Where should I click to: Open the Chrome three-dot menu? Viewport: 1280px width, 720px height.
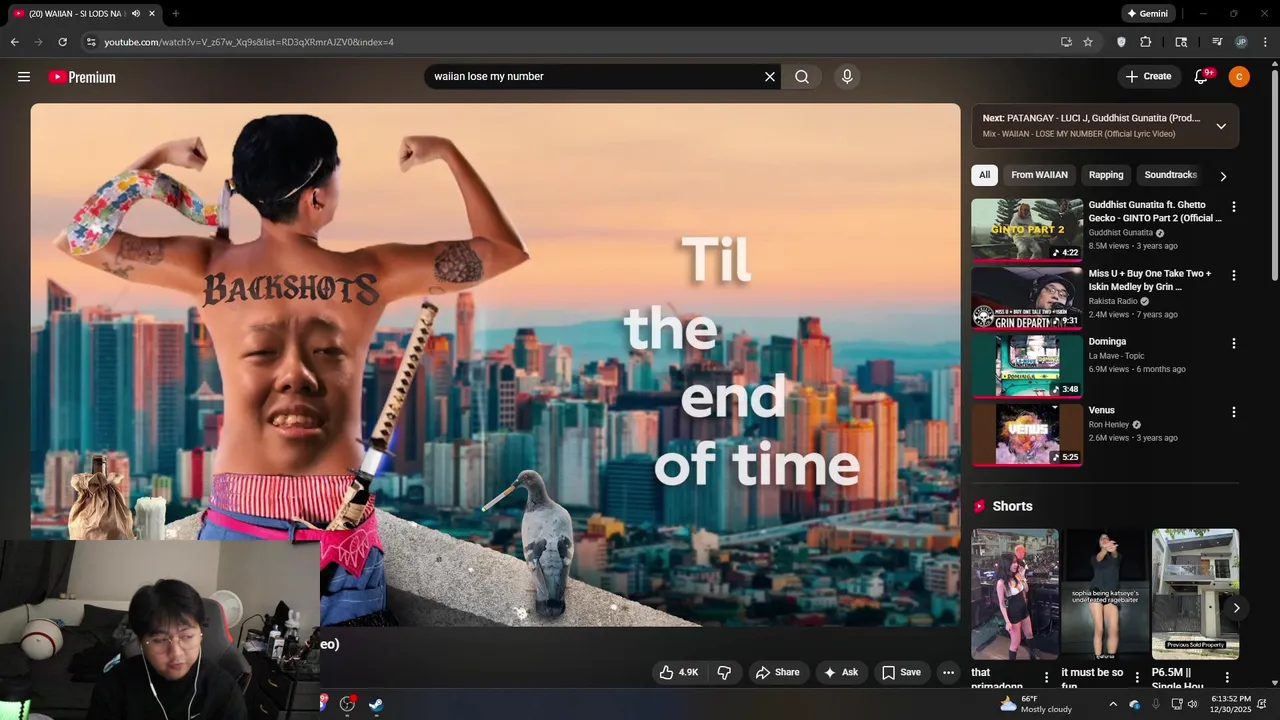1265,42
